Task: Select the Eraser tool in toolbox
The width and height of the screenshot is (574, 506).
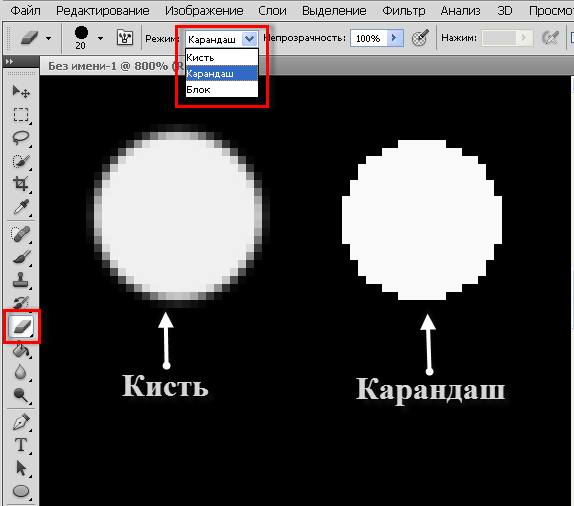Action: [22, 326]
